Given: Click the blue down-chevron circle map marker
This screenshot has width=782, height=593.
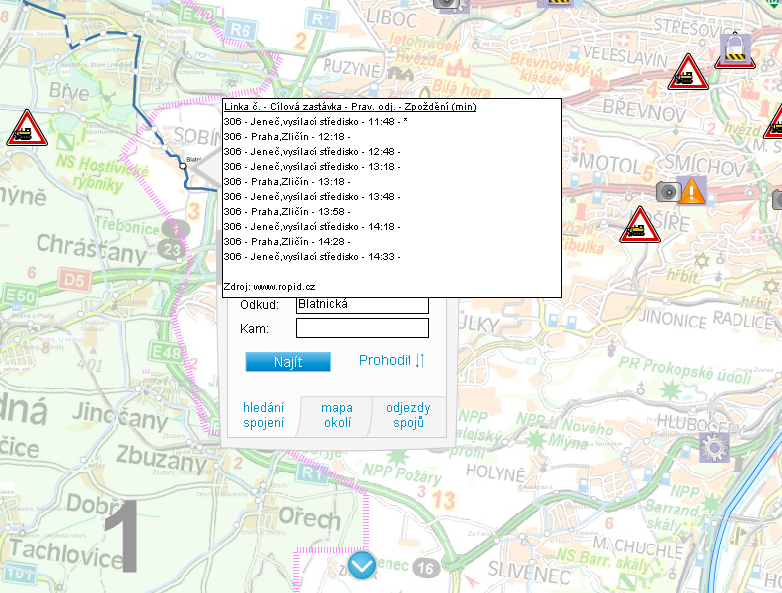Looking at the screenshot, I should [362, 566].
